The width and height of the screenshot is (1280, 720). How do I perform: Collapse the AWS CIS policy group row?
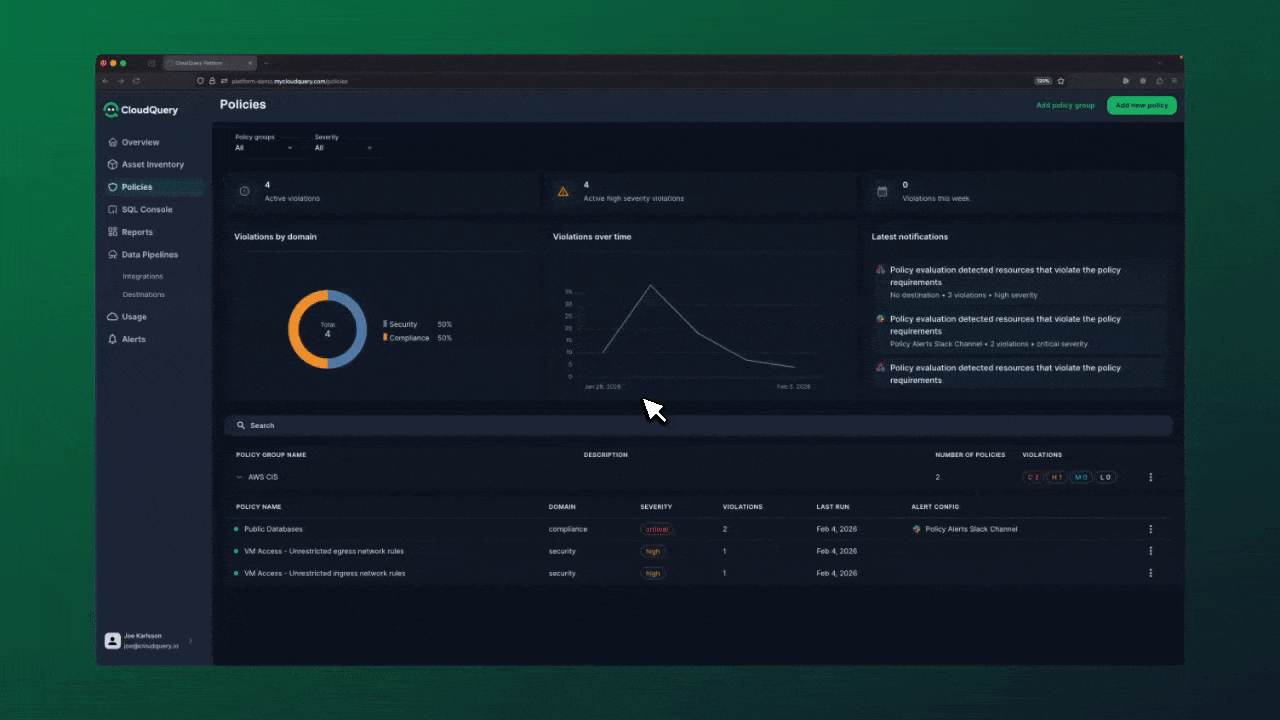(x=240, y=477)
